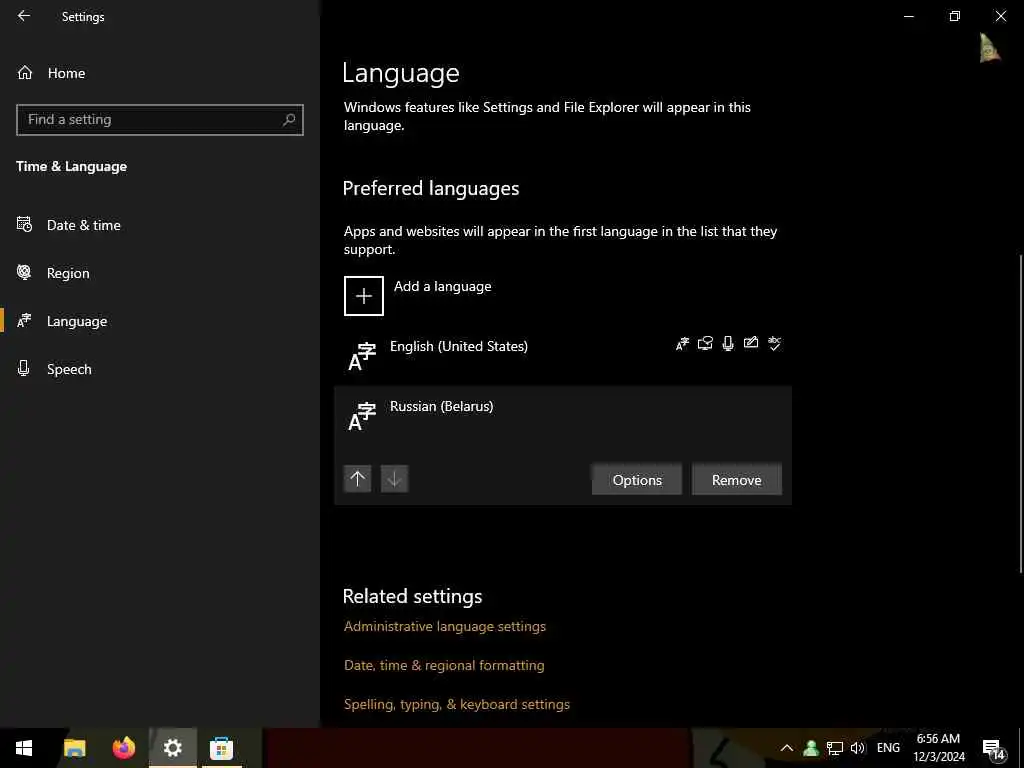Image resolution: width=1024 pixels, height=768 pixels.
Task: Switch input language via ENG indicator
Action: pyautogui.click(x=888, y=748)
